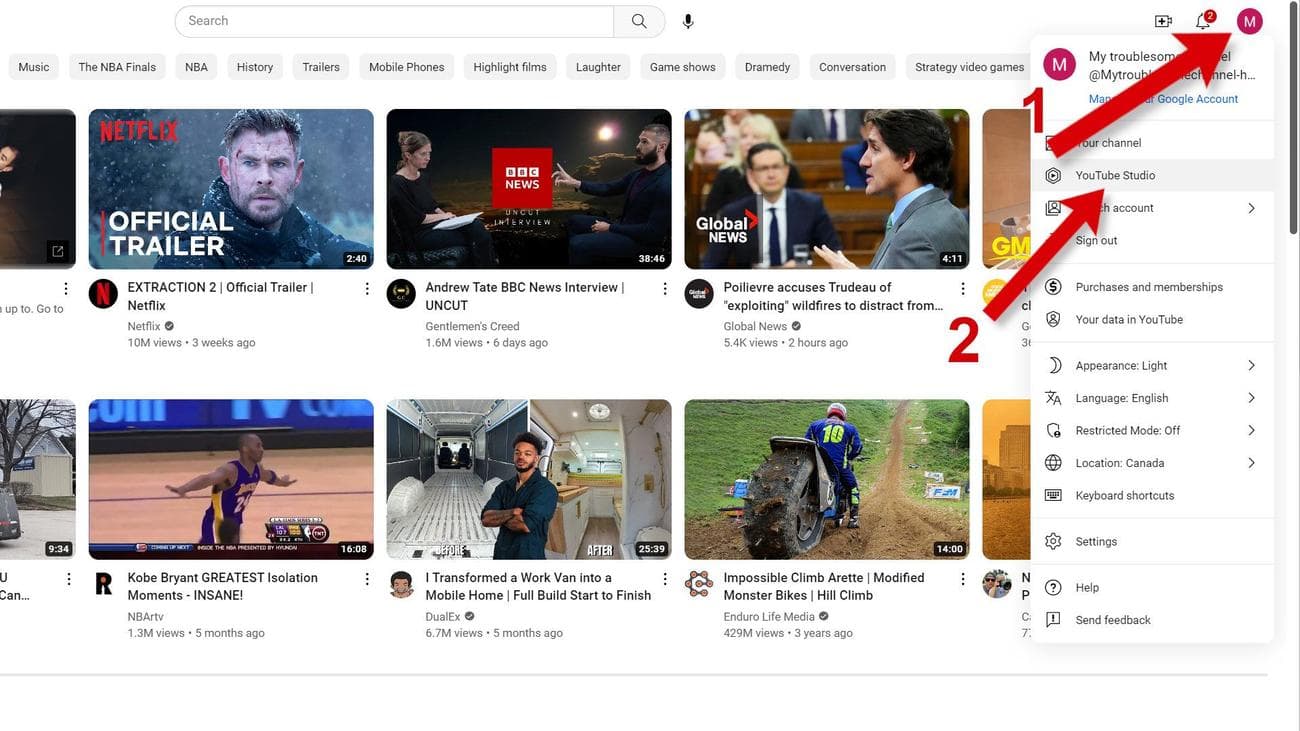The width and height of the screenshot is (1300, 731).
Task: Open Andrew Tate BBC News Interview title
Action: 525,297
